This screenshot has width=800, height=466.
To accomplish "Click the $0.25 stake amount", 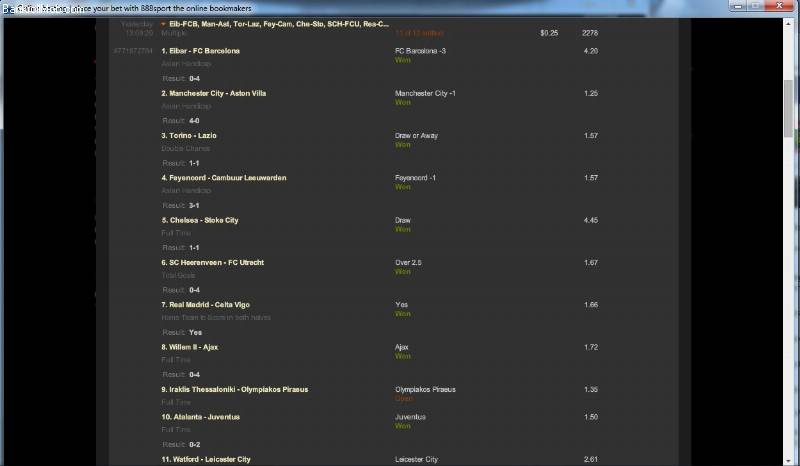I will (x=549, y=33).
